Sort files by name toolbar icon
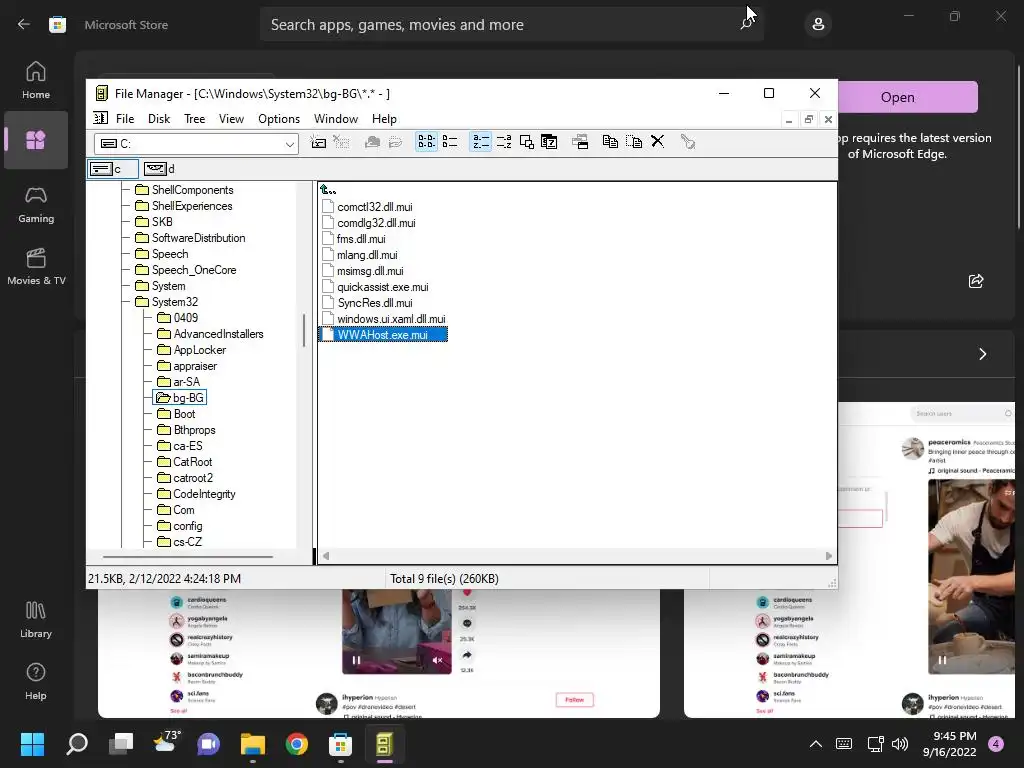This screenshot has height=768, width=1024. [481, 142]
